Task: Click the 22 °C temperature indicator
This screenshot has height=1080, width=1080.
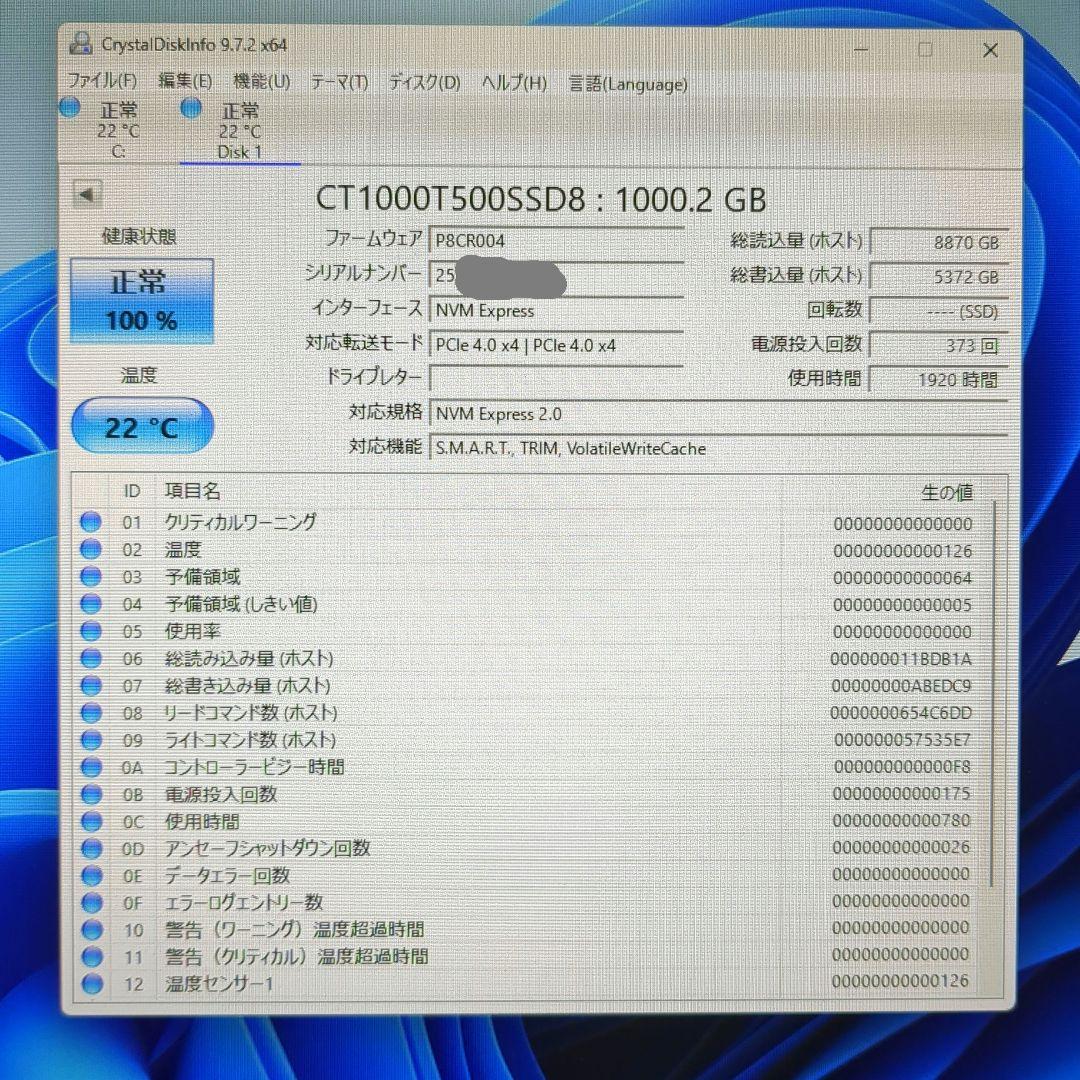Action: (142, 425)
